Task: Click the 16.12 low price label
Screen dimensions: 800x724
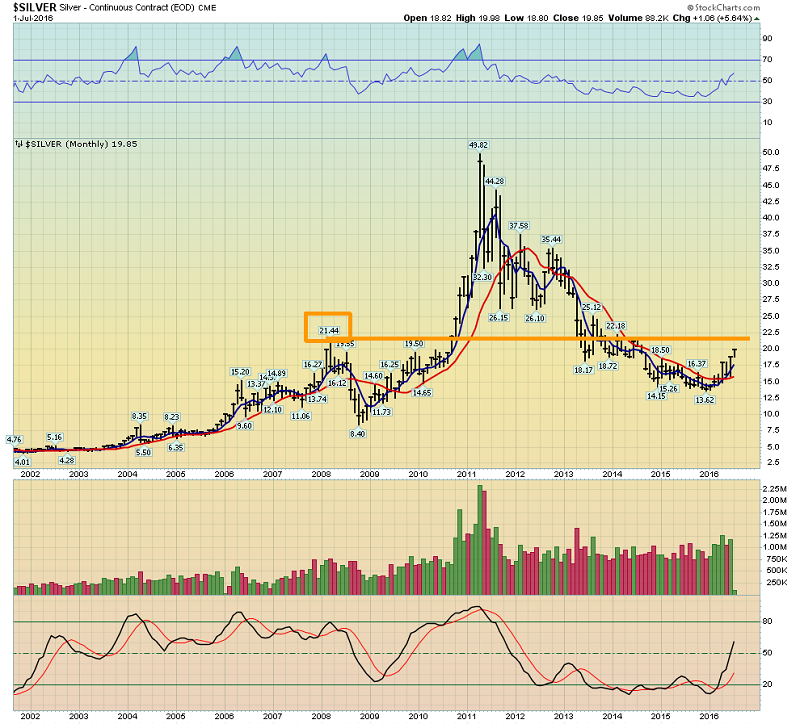Action: point(337,383)
